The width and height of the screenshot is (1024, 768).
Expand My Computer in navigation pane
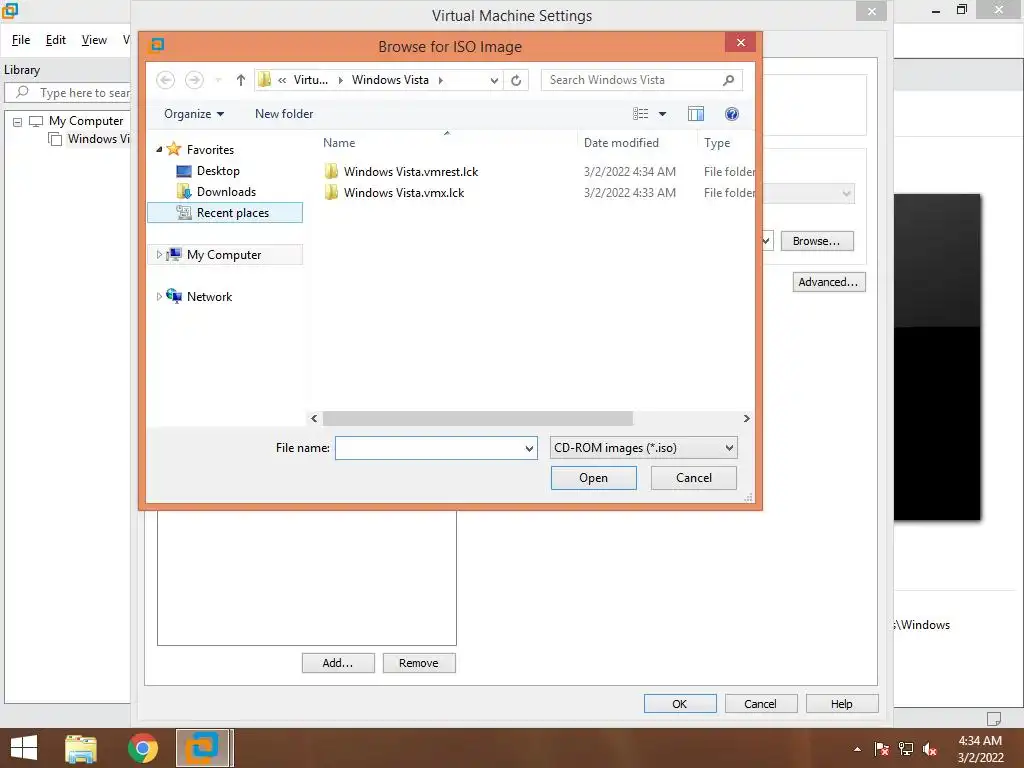point(159,255)
